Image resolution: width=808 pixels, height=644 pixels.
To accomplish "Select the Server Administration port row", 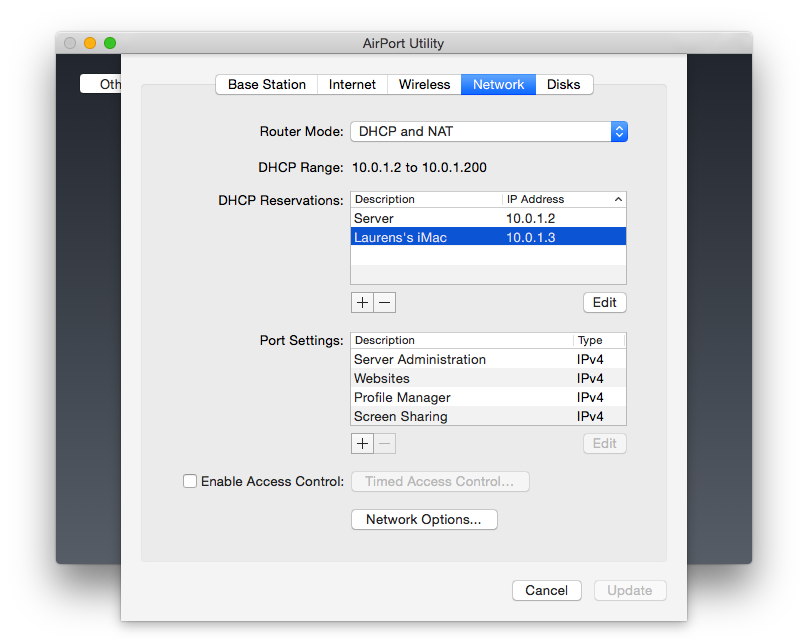I will [489, 359].
